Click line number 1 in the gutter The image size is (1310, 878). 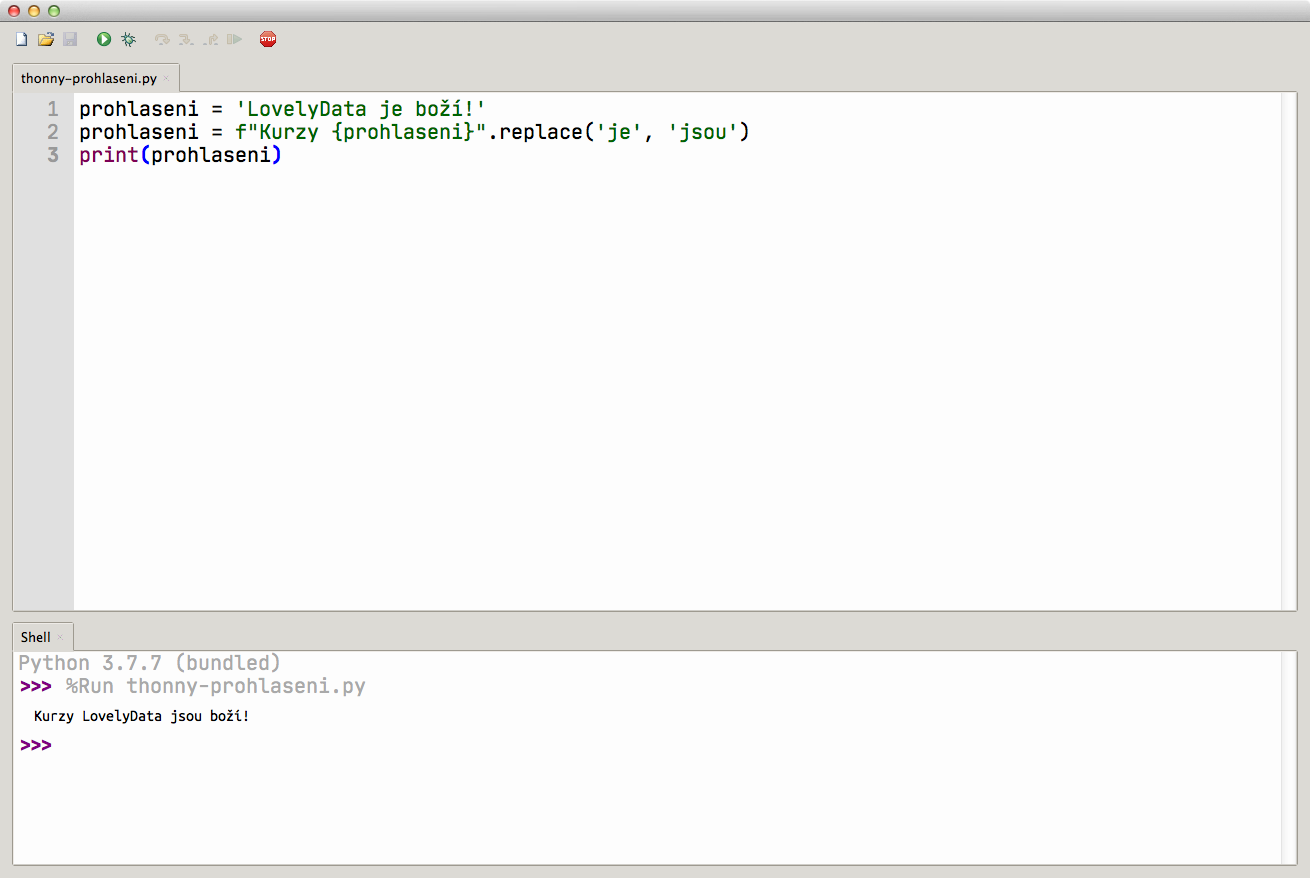coord(53,109)
